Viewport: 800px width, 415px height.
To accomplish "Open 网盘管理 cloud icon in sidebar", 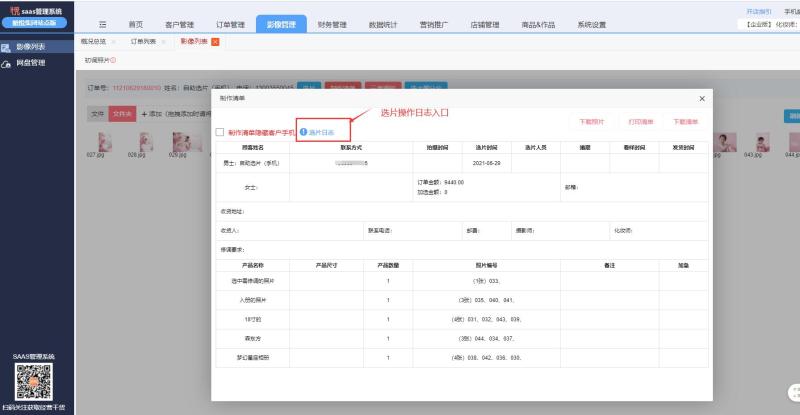I will 6,64.
